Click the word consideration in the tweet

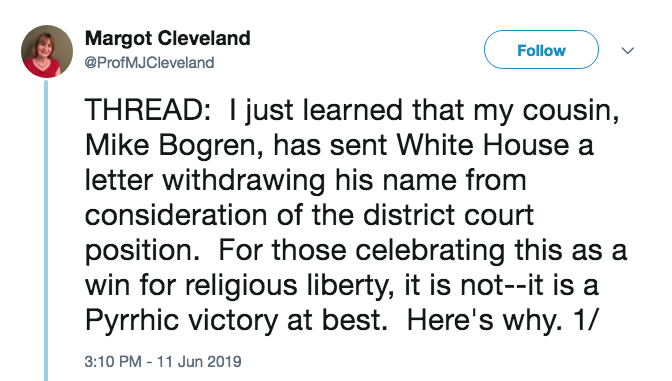point(176,215)
